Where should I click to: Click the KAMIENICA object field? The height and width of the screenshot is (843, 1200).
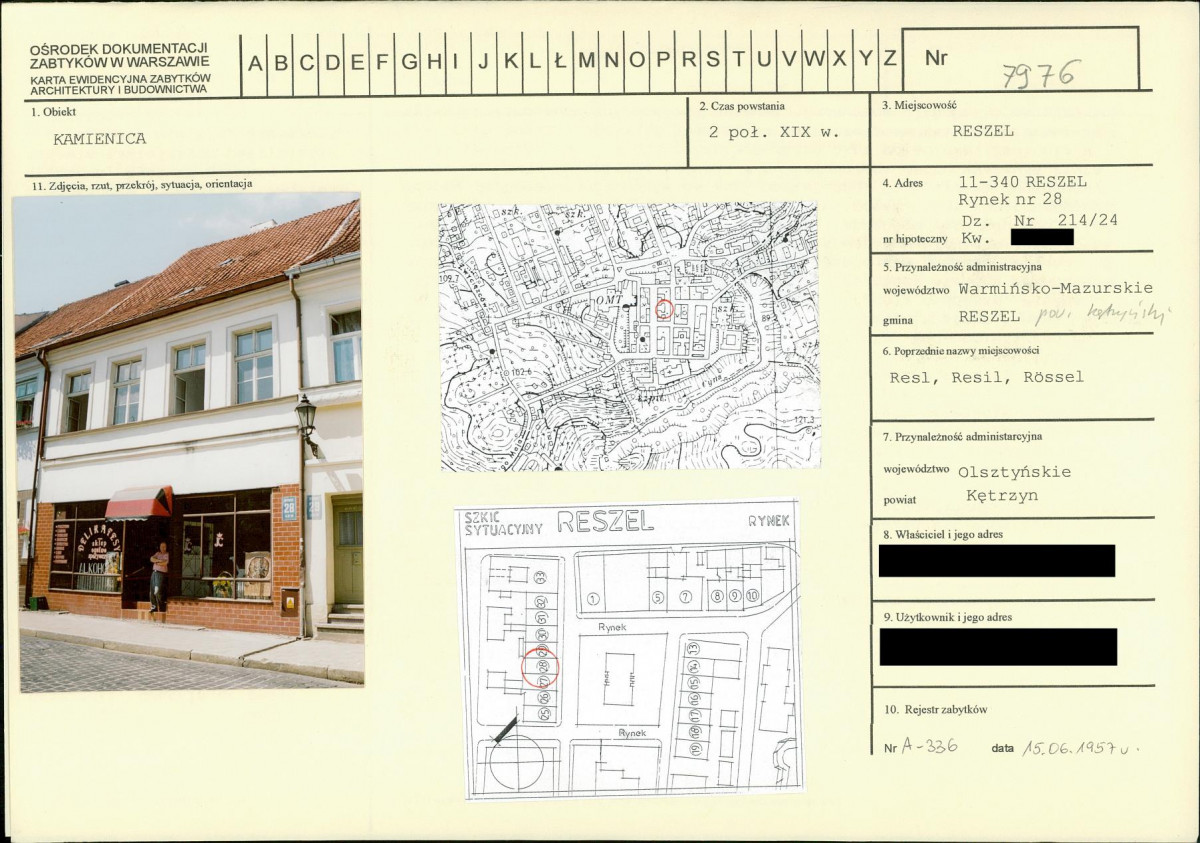[x=99, y=139]
